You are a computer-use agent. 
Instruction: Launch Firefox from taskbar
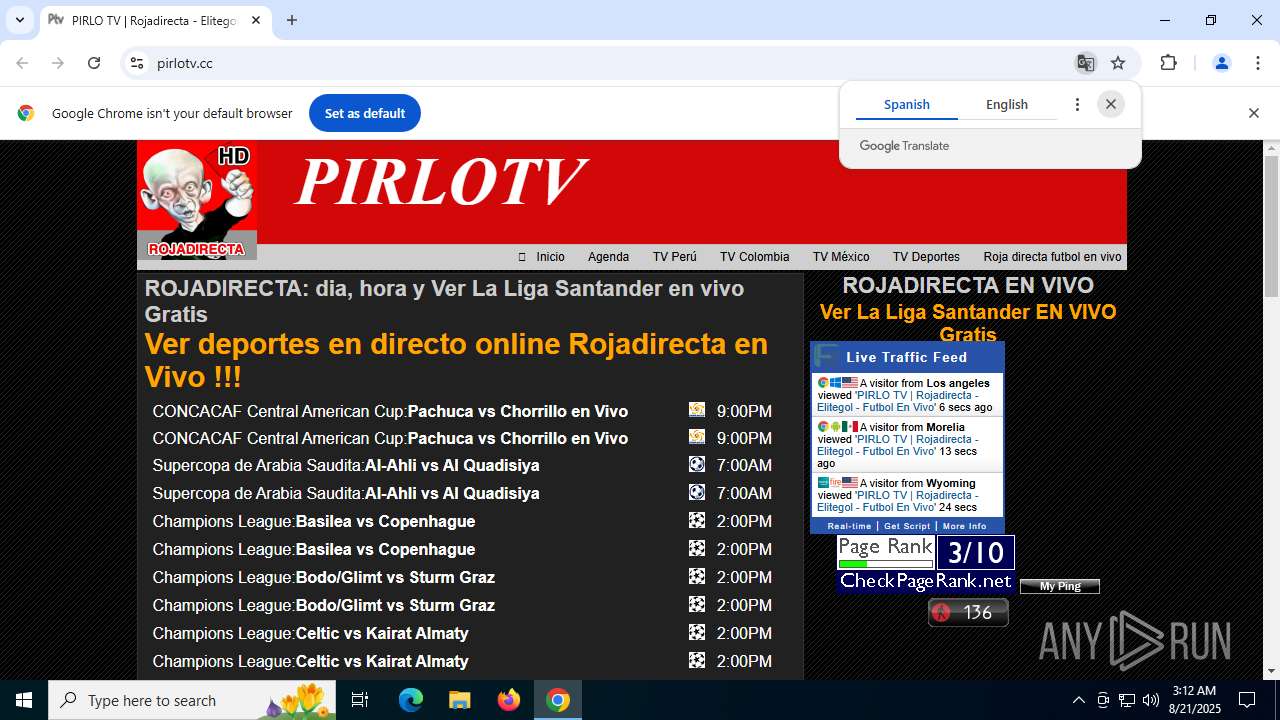point(509,700)
